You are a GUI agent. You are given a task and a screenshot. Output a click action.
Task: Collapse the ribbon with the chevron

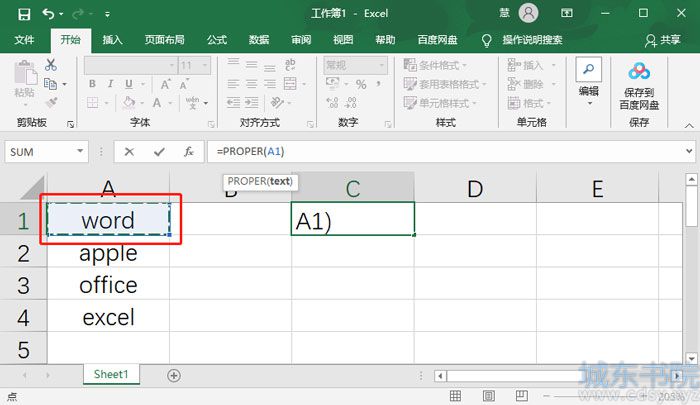pyautogui.click(x=689, y=125)
